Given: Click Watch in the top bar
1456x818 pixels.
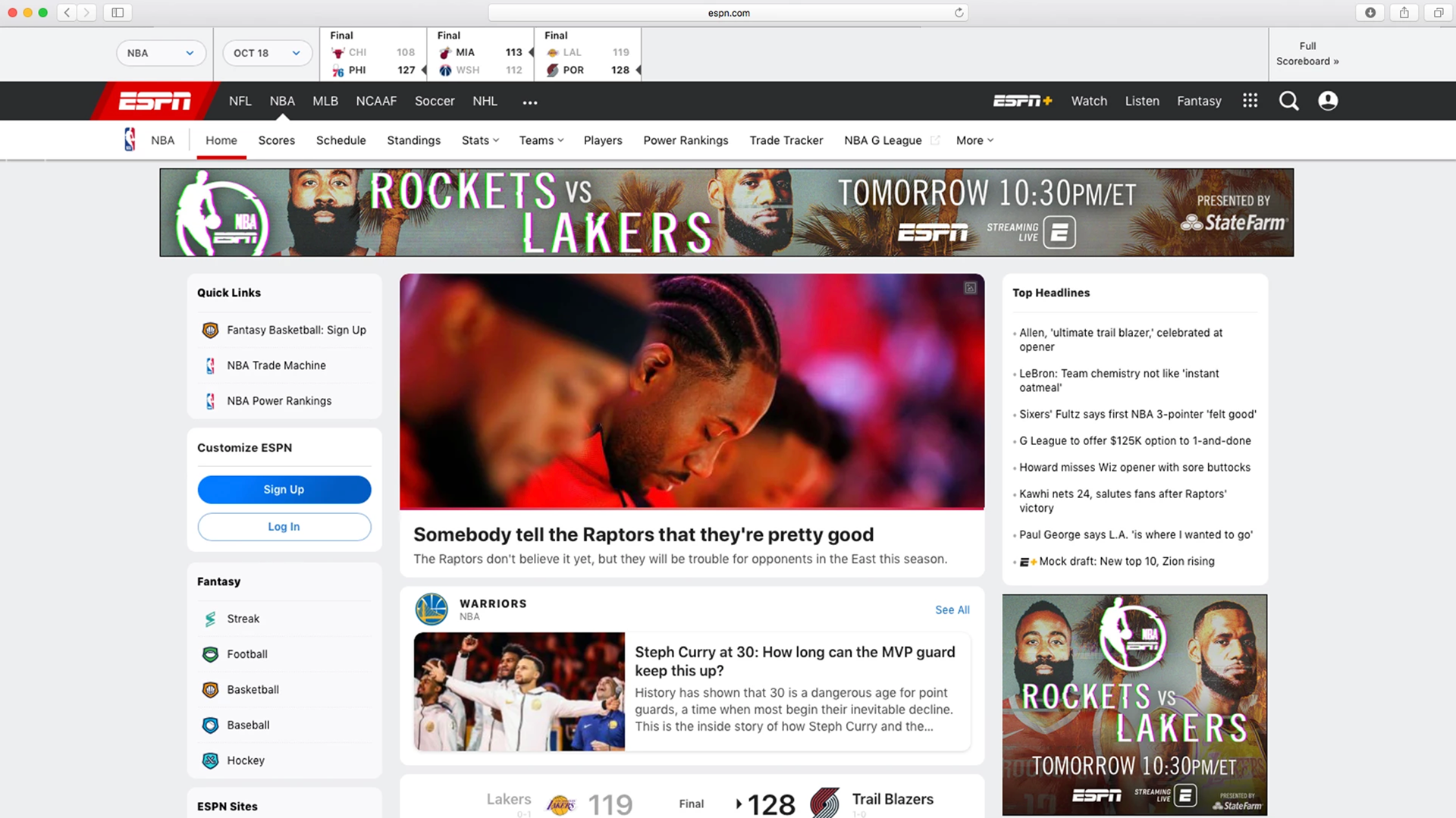Looking at the screenshot, I should (x=1089, y=101).
